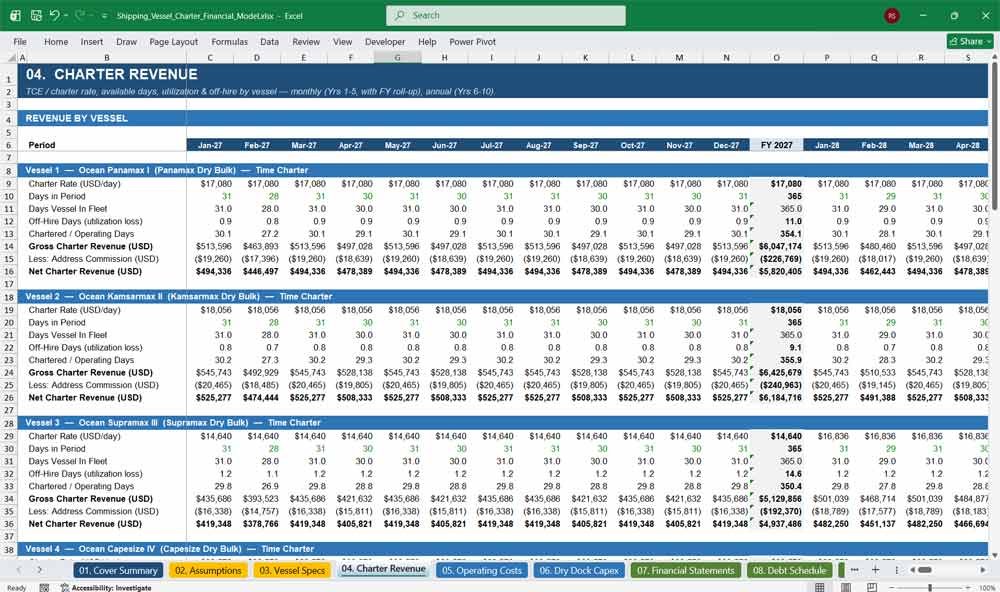The image size is (1000, 592).
Task: Select Vessel 3 Ocean Supramax III header row
Action: (x=503, y=422)
